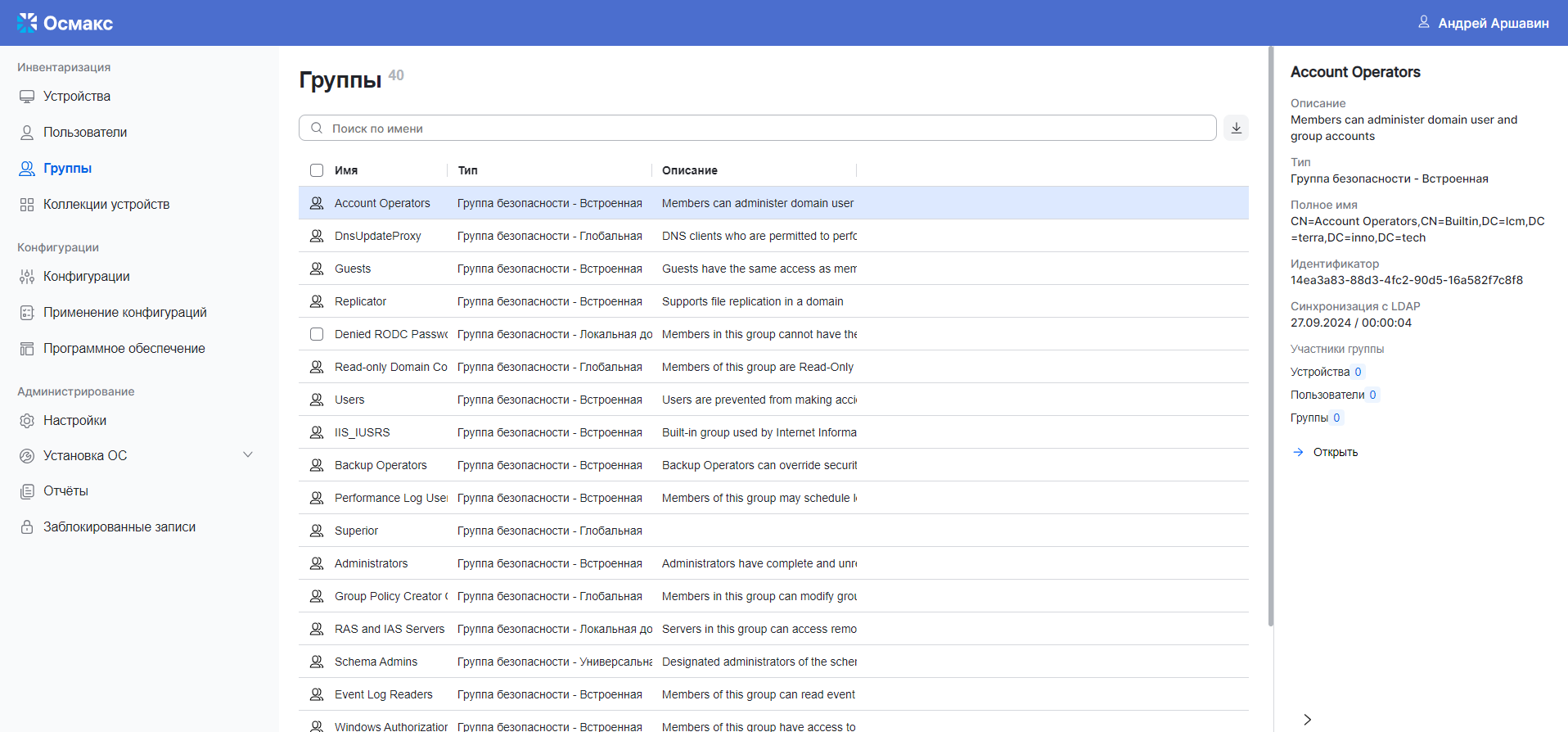1568x732 pixels.
Task: Click the Конфигурации sliders icon
Action: (27, 277)
